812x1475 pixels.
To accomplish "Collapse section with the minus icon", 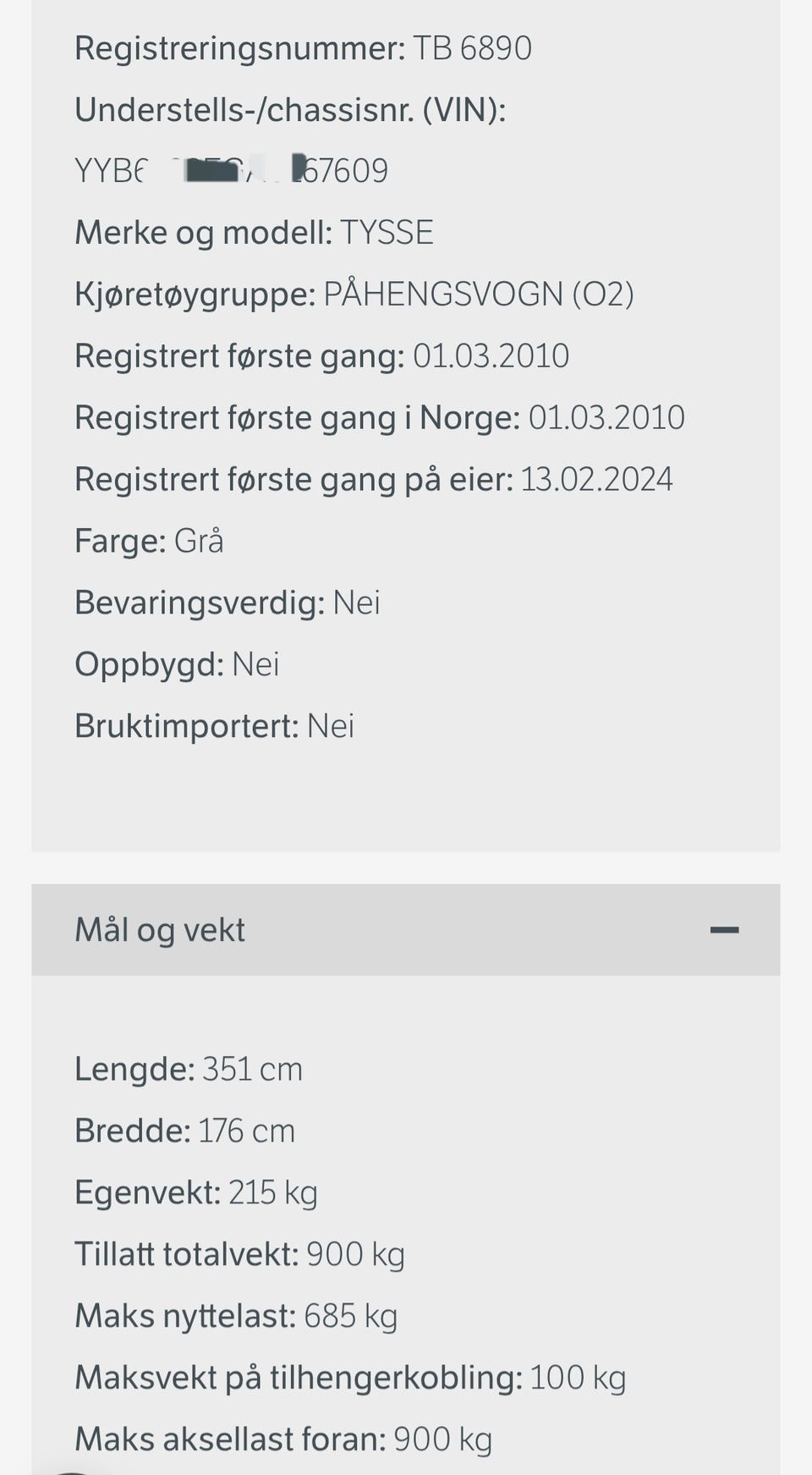I will coord(724,930).
